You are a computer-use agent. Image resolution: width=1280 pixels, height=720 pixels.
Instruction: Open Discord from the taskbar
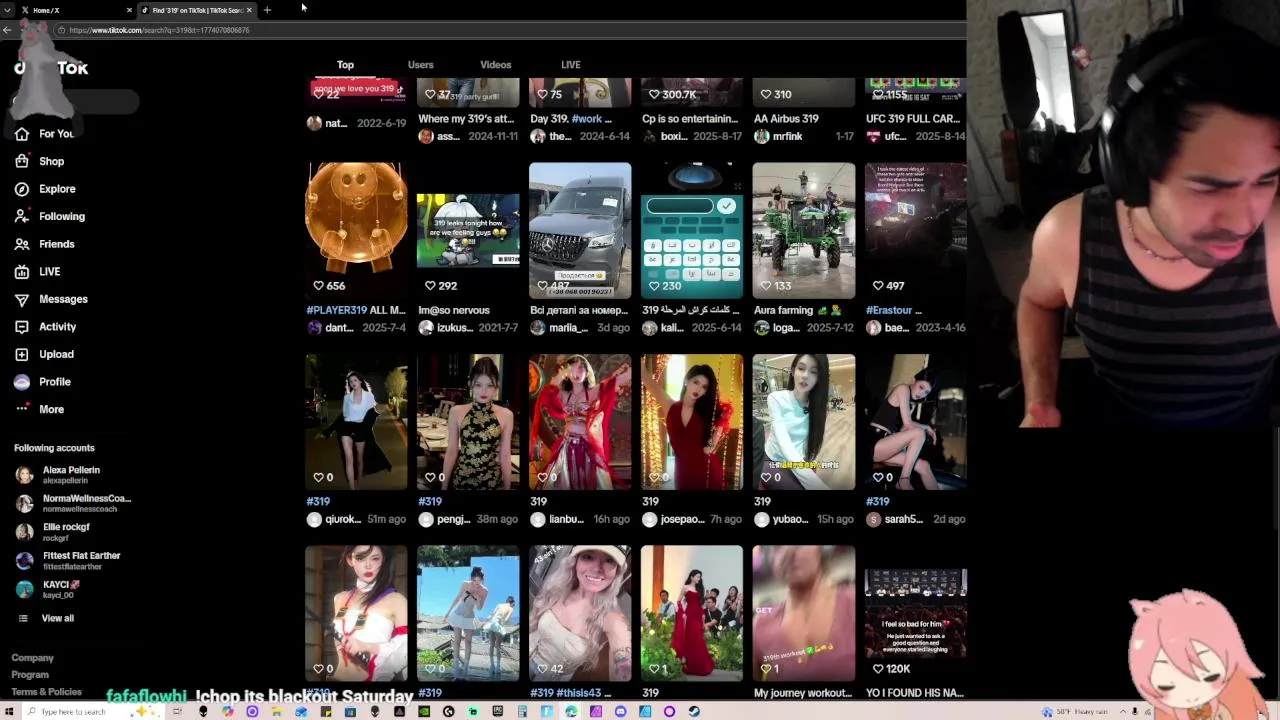(620, 712)
